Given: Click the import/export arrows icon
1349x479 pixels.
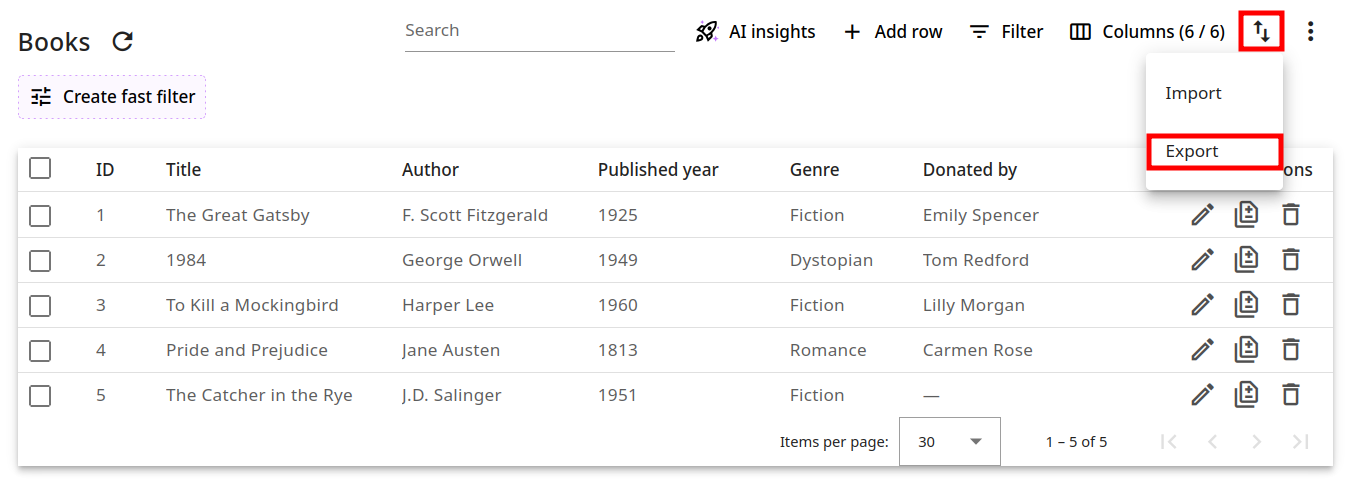Looking at the screenshot, I should coord(1261,32).
